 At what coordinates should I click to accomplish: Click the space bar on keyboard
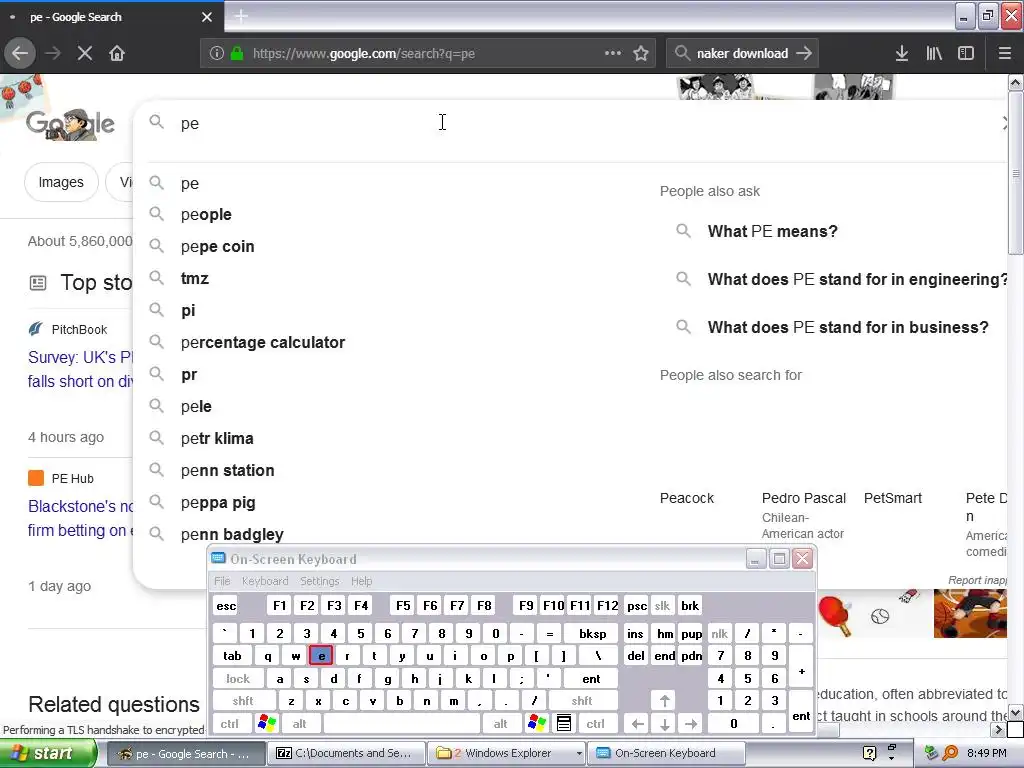pyautogui.click(x=402, y=724)
